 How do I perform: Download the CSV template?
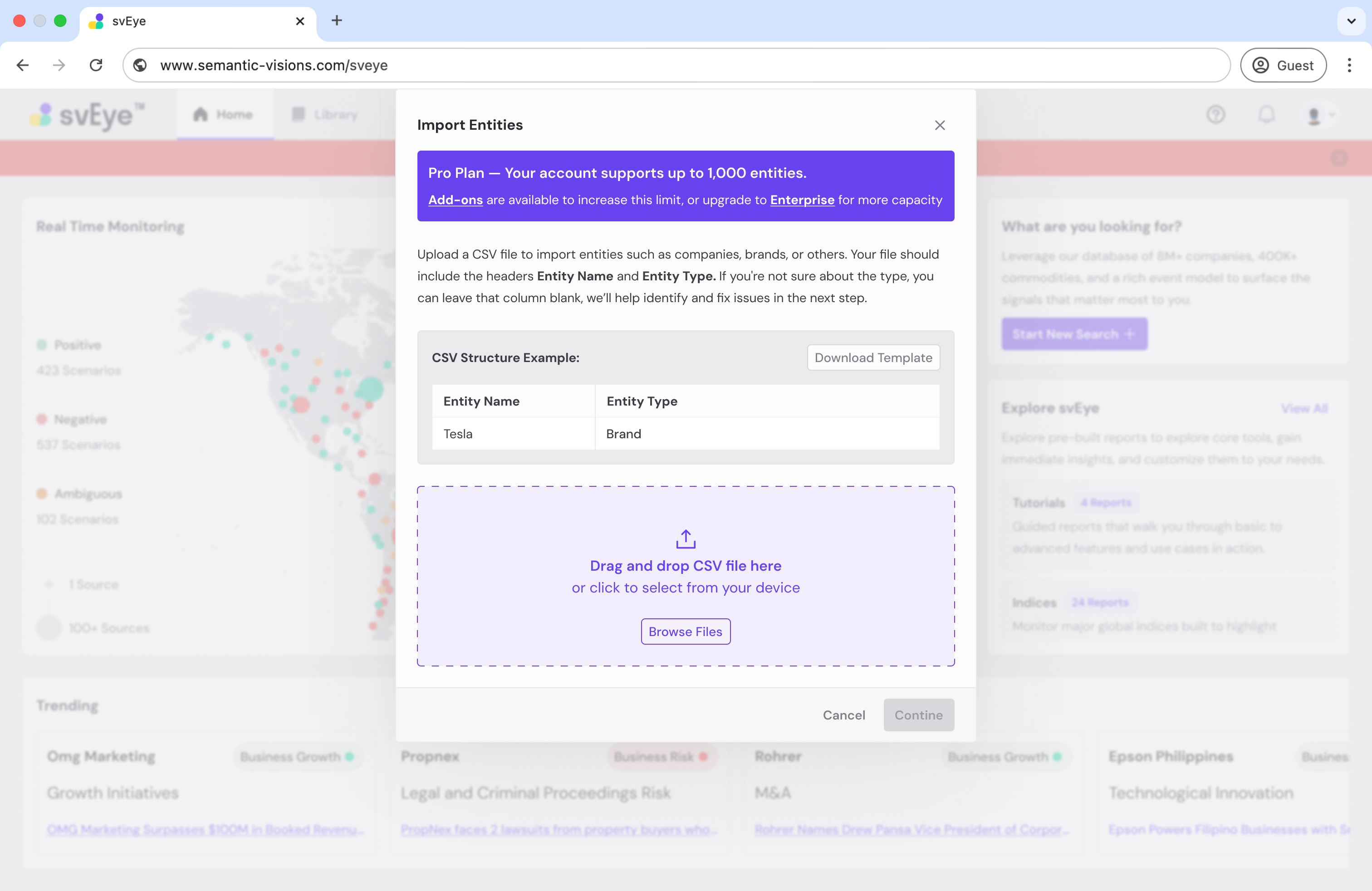(x=873, y=357)
